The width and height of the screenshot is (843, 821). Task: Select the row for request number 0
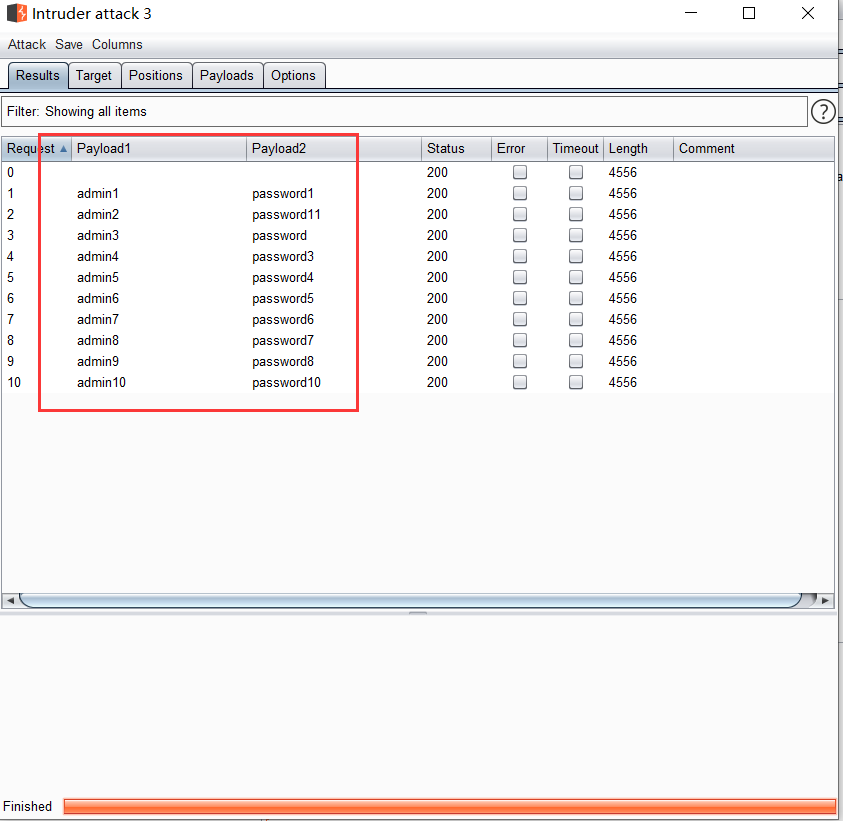418,172
